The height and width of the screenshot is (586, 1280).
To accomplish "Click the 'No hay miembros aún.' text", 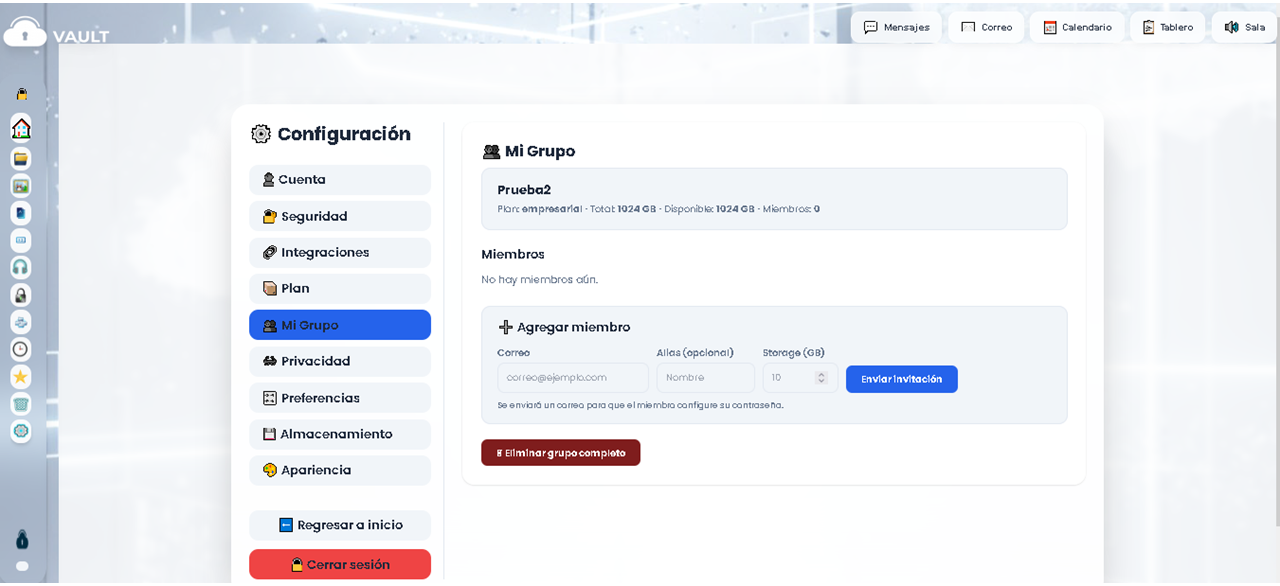I will click(x=540, y=280).
